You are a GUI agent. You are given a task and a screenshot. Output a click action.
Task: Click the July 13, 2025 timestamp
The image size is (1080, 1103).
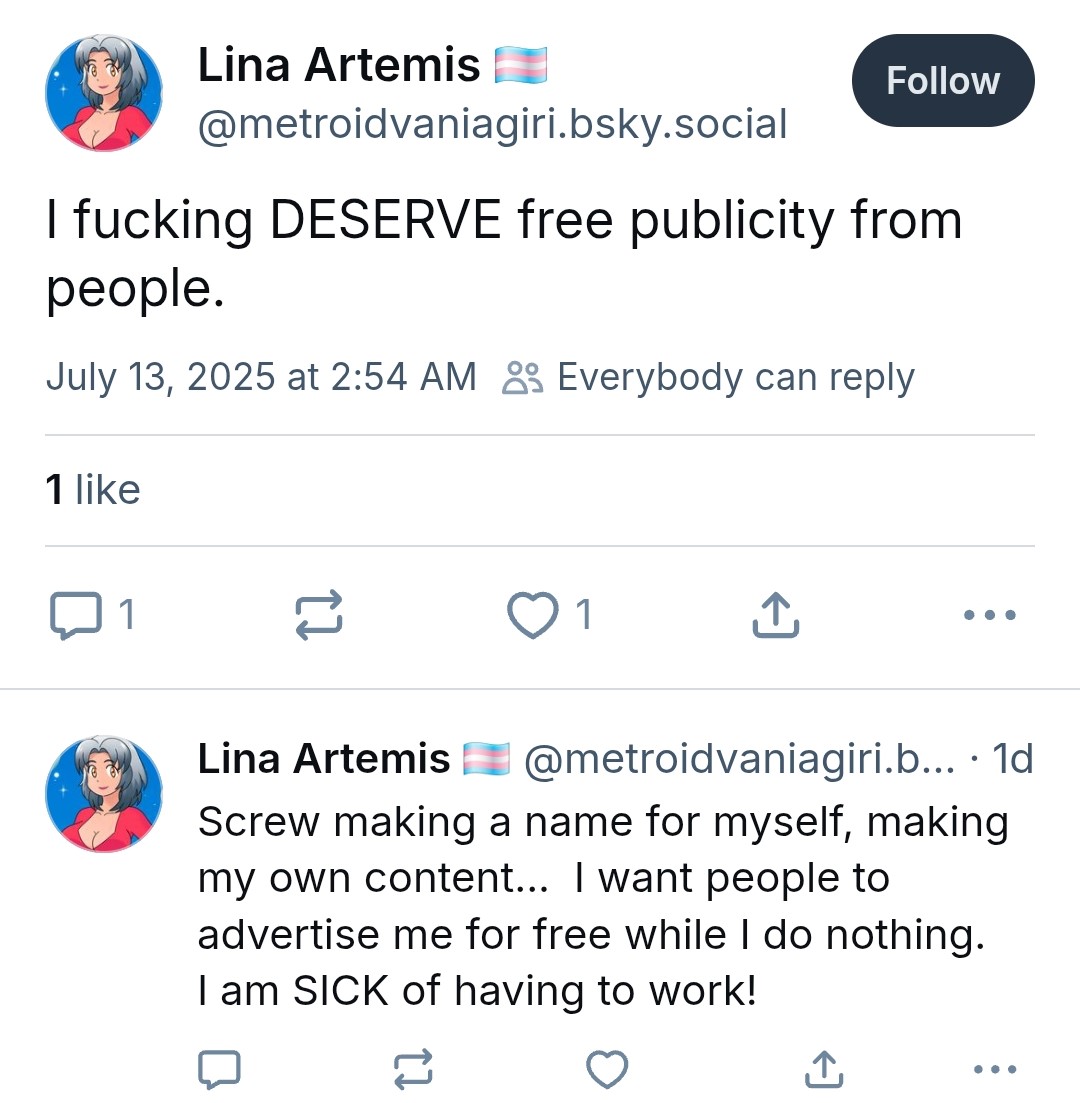[261, 378]
